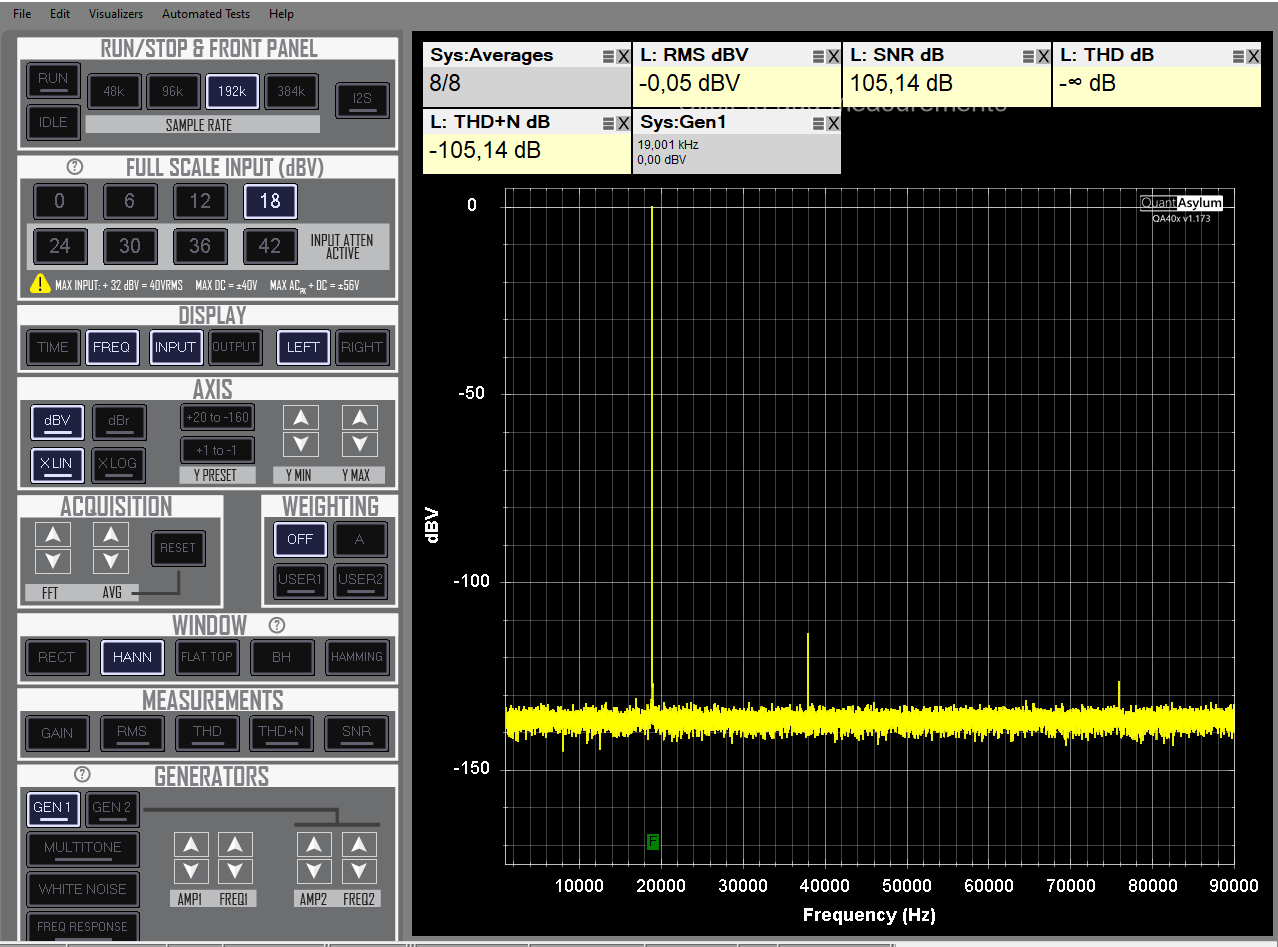This screenshot has width=1278, height=947.
Task: Toggle the I2S button
Action: (361, 99)
